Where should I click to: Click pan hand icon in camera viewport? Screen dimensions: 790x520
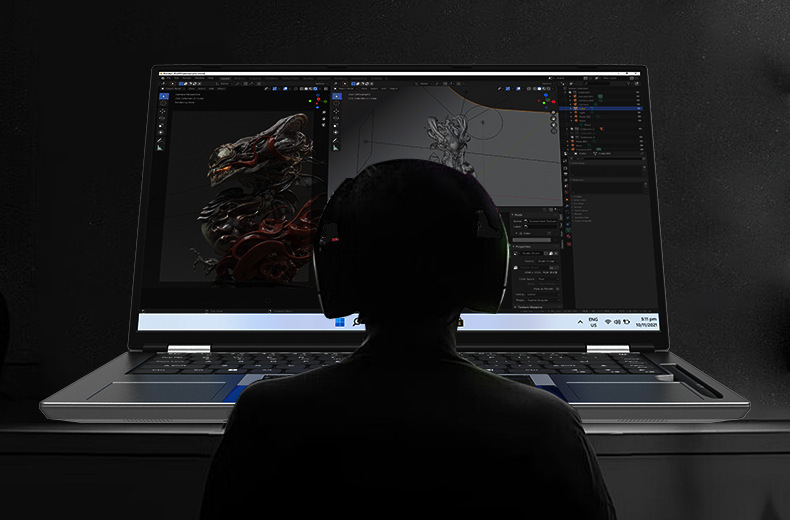[x=324, y=119]
